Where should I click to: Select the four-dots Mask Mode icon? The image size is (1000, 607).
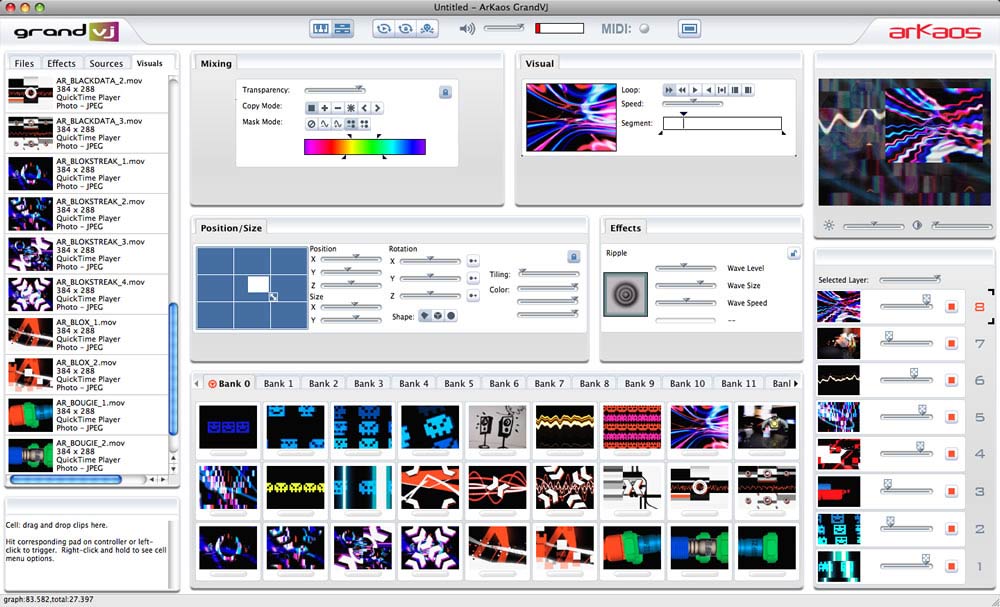pyautogui.click(x=364, y=124)
